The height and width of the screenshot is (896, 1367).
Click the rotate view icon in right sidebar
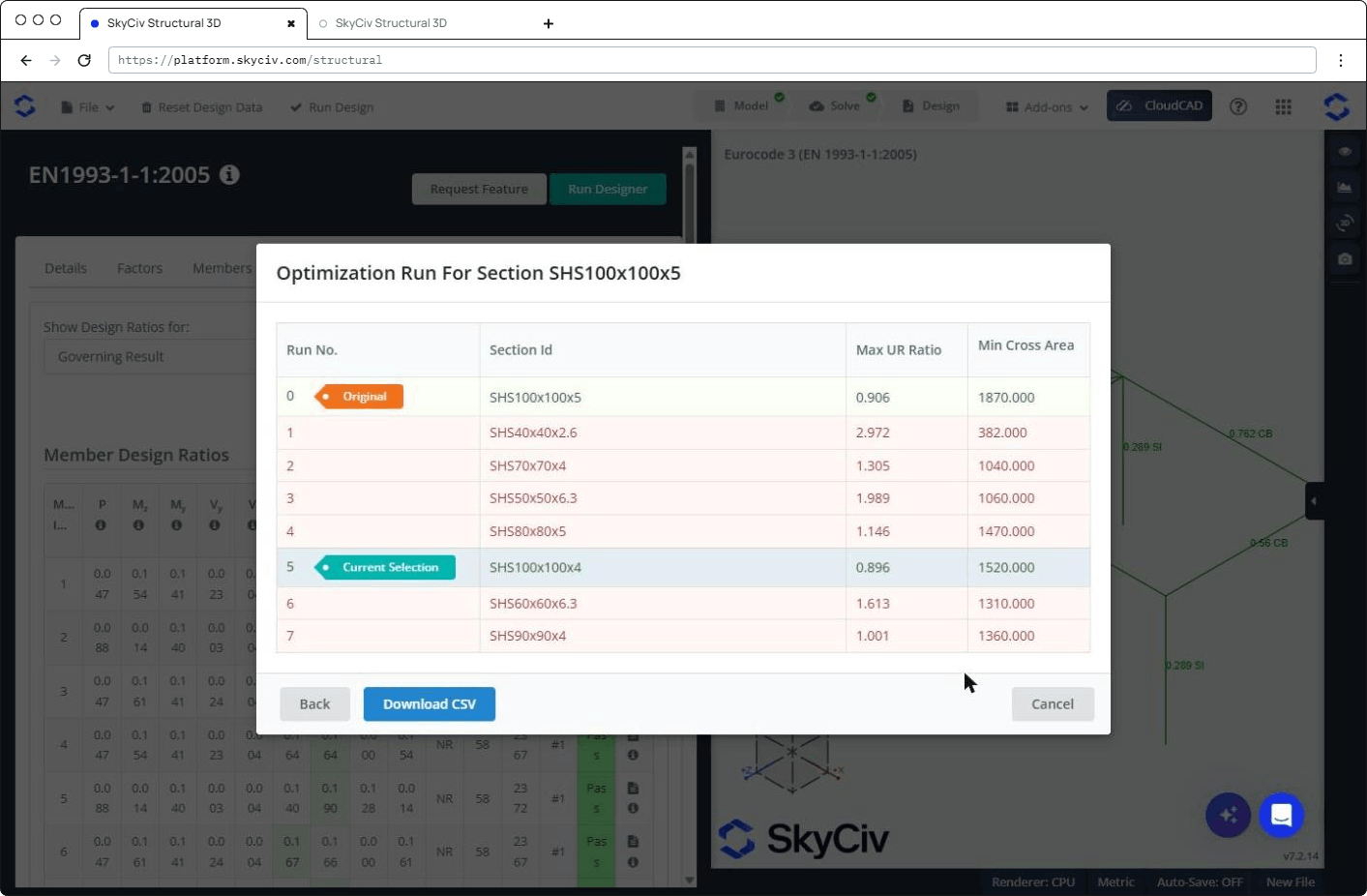1345,224
